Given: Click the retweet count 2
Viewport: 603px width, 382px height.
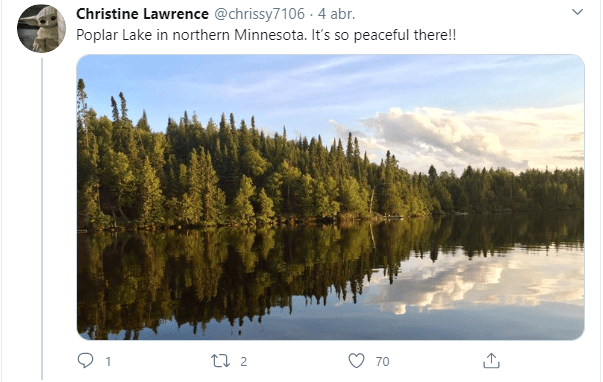Looking at the screenshot, I should [243, 362].
